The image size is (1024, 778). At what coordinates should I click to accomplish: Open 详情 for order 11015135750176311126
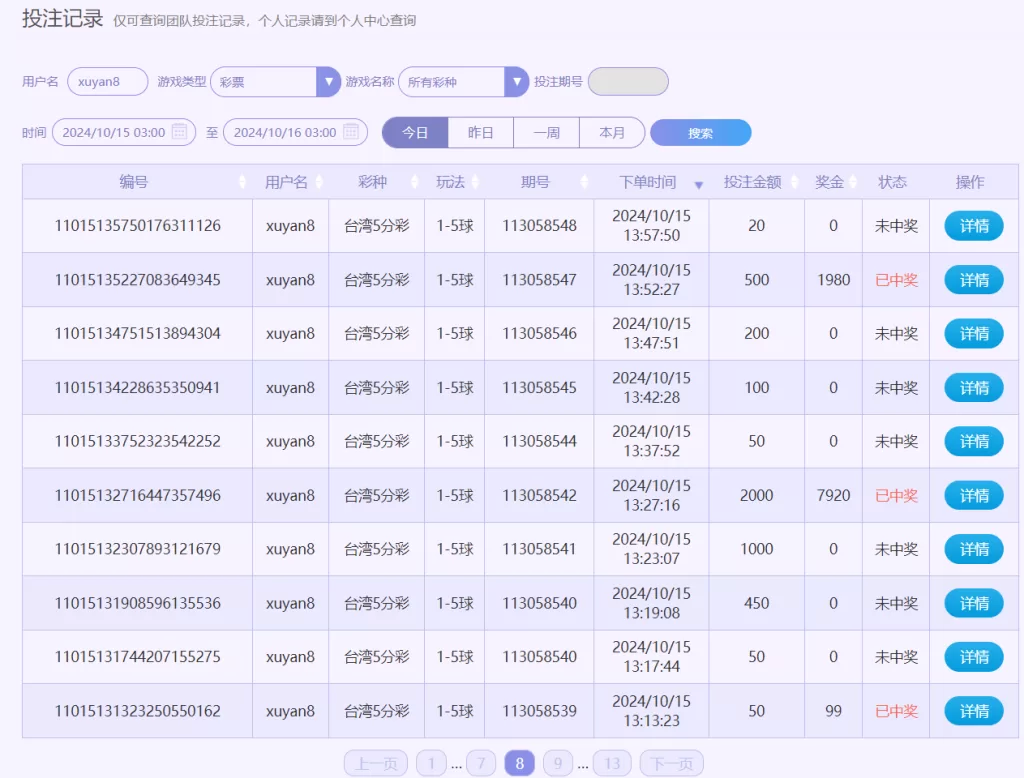pyautogui.click(x=974, y=226)
